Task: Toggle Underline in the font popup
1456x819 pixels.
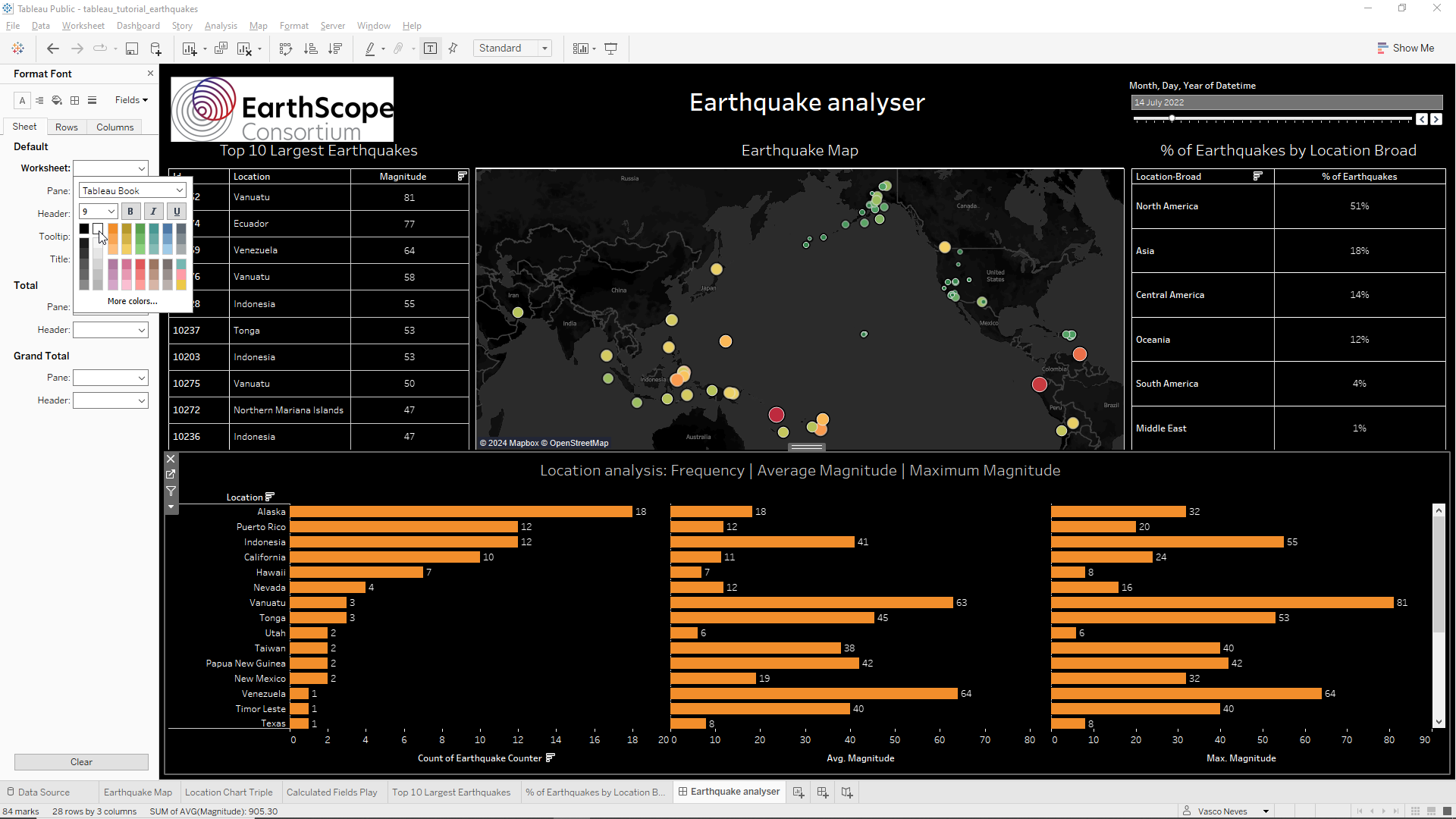Action: pos(177,212)
